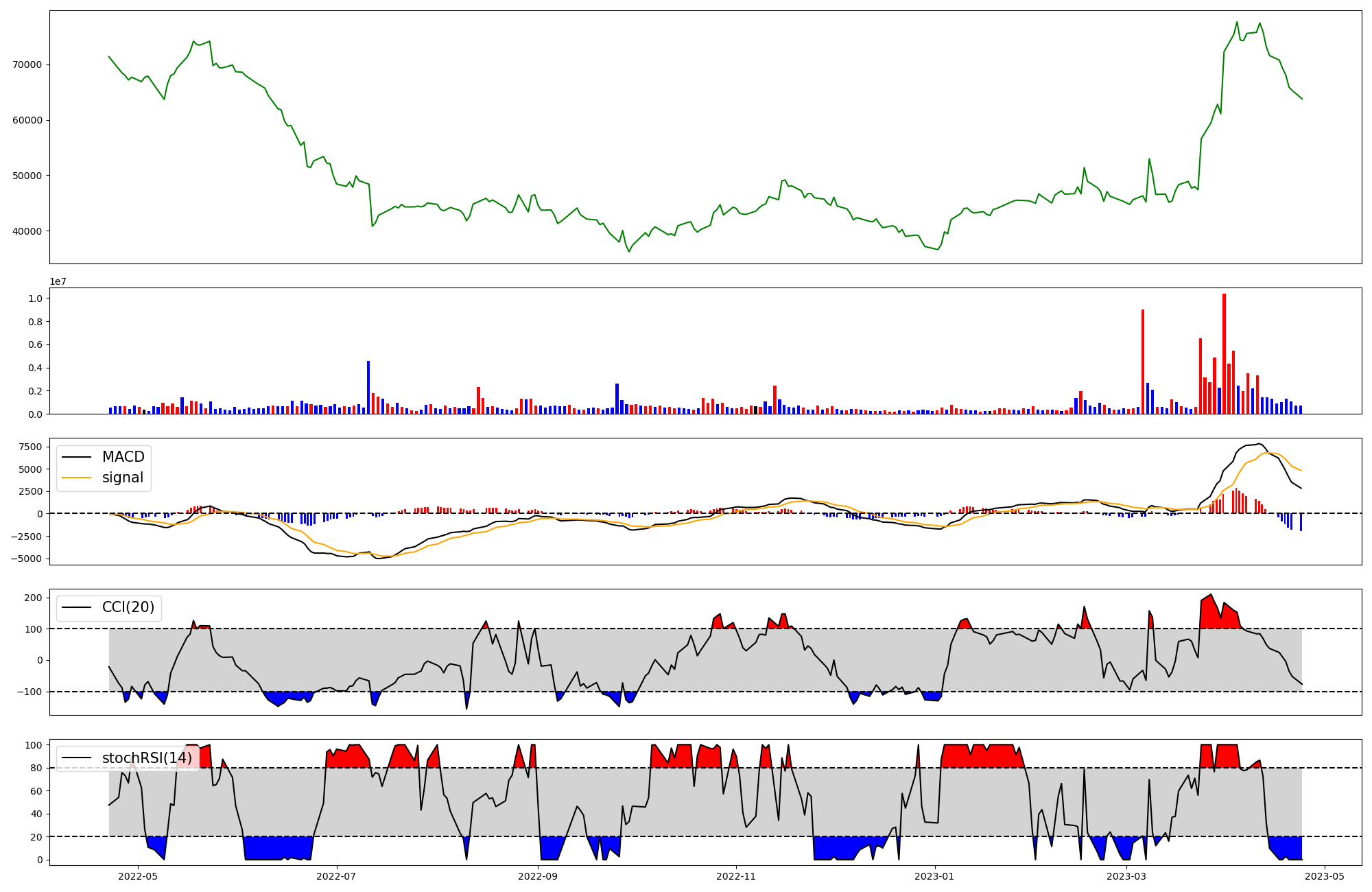Click the tallest red volume bar

1224,353
